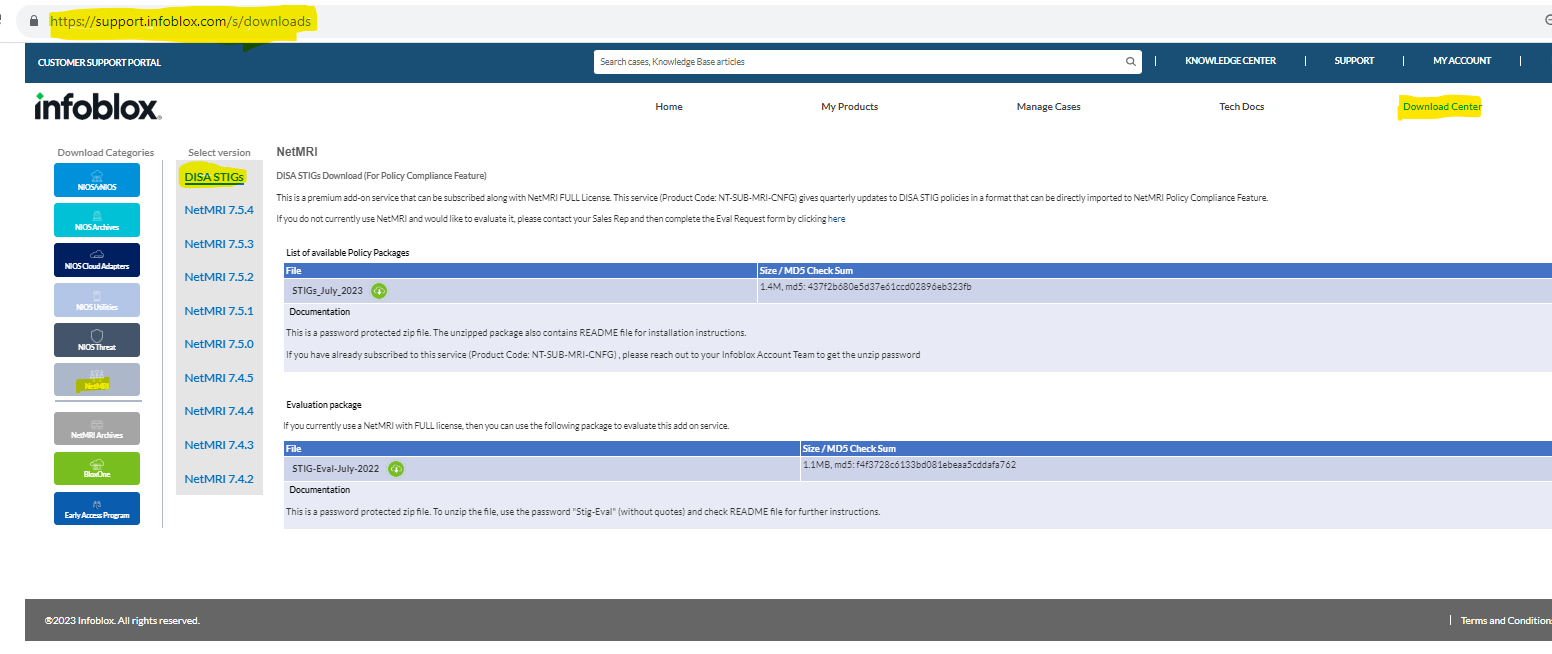Click 'List of available Policy Packages' heading
This screenshot has height=654, width=1552.
tap(347, 253)
